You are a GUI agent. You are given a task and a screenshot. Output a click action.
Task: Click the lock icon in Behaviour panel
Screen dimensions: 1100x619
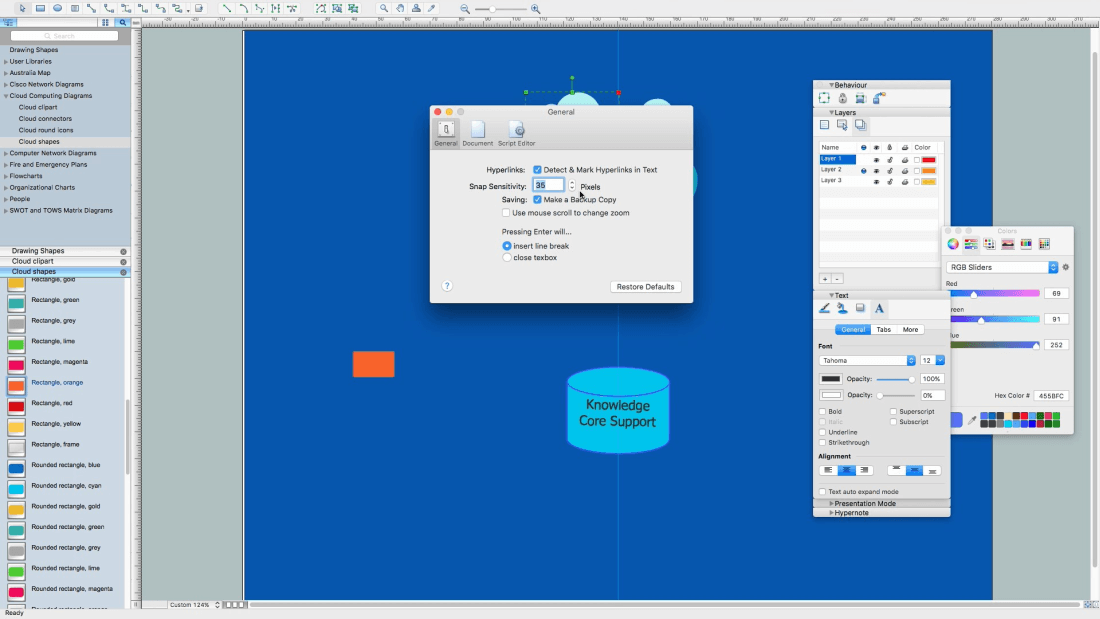click(842, 98)
